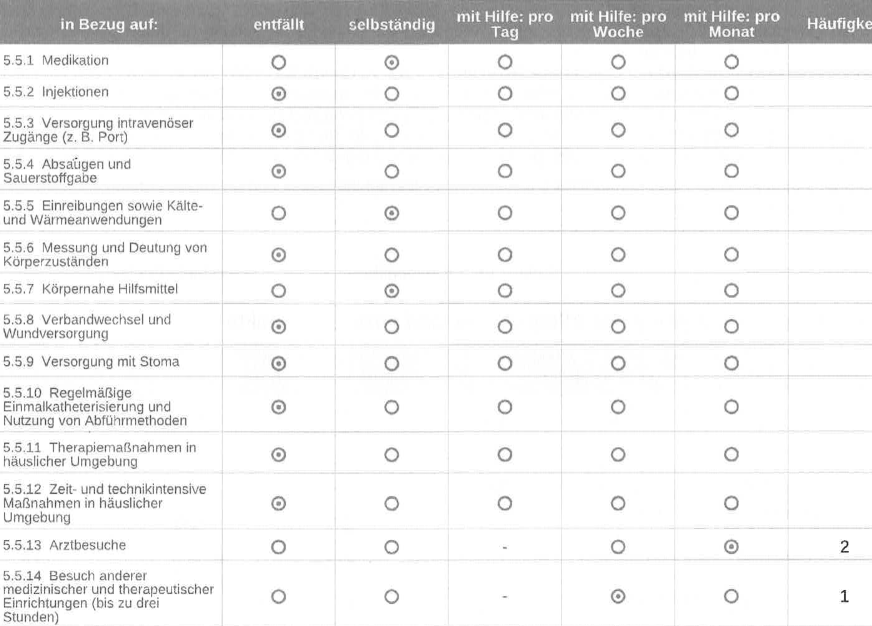The width and height of the screenshot is (872, 626).
Task: Set Körpernahe Hilfsmittel to 'mit Hilfe: pro Monat'
Action: coord(731,289)
